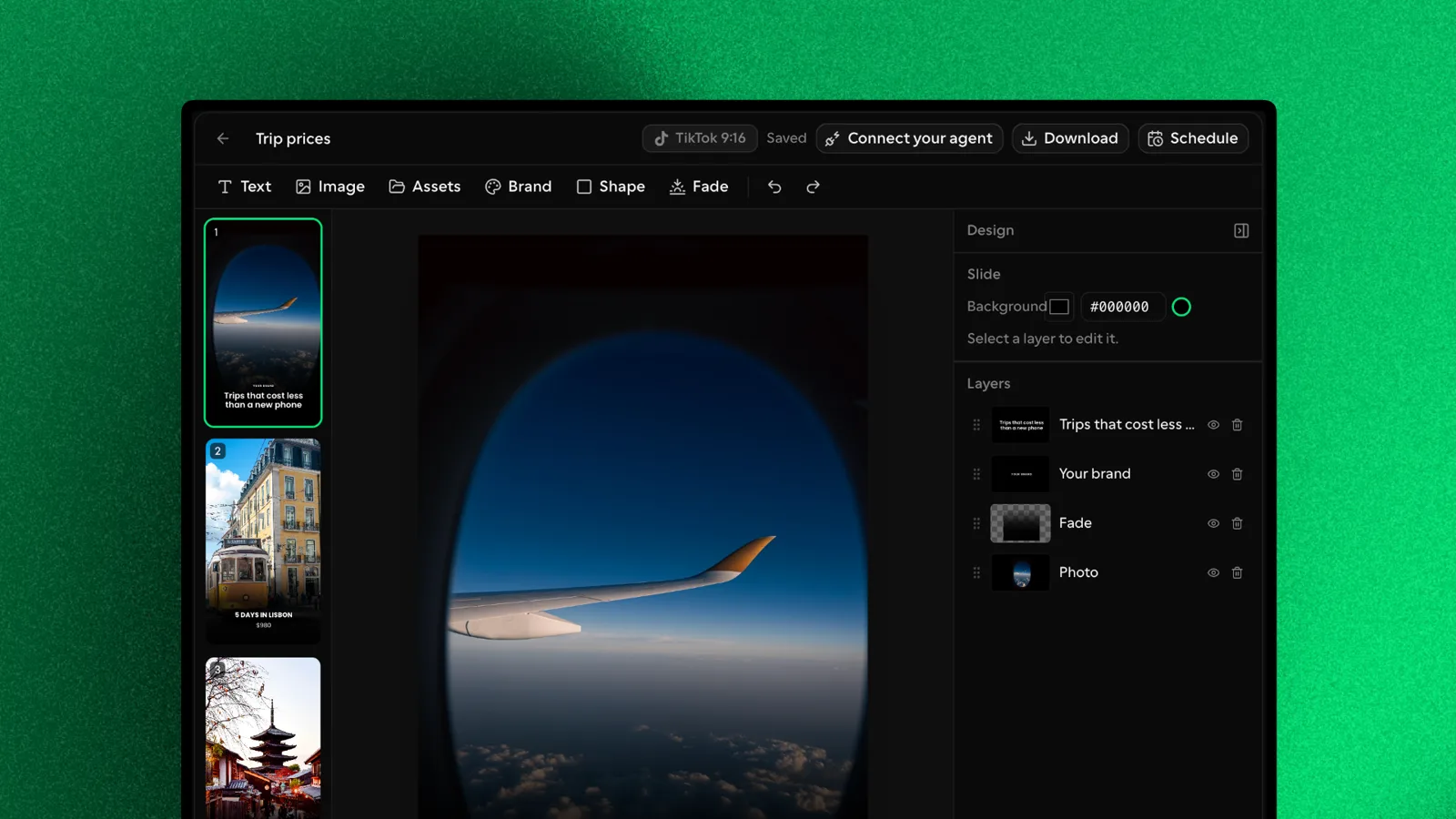Click drag handle of Photo layer
Image resolution: width=1456 pixels, height=819 pixels.
tap(976, 572)
